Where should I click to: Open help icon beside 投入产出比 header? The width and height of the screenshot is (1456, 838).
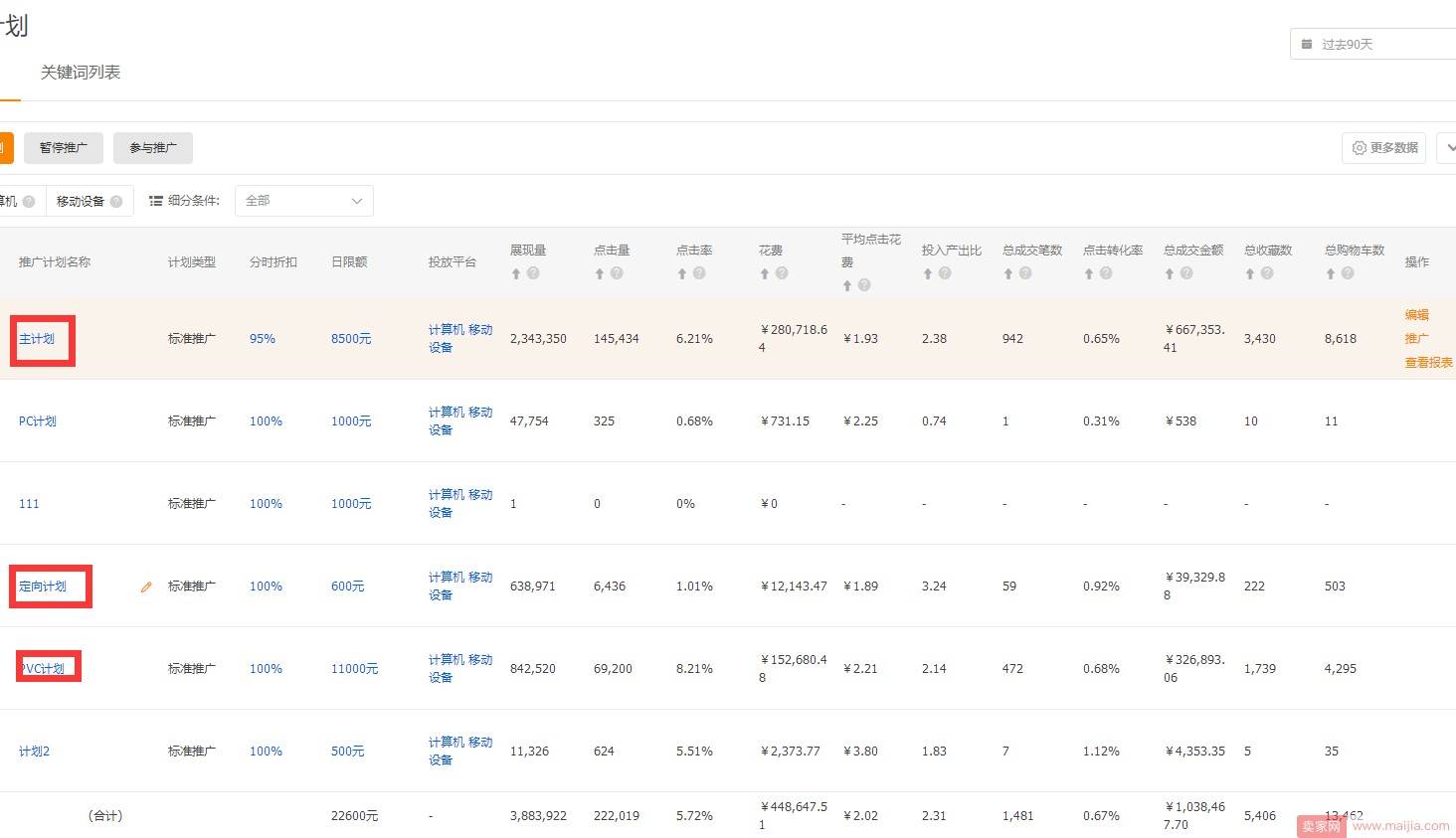tap(945, 273)
